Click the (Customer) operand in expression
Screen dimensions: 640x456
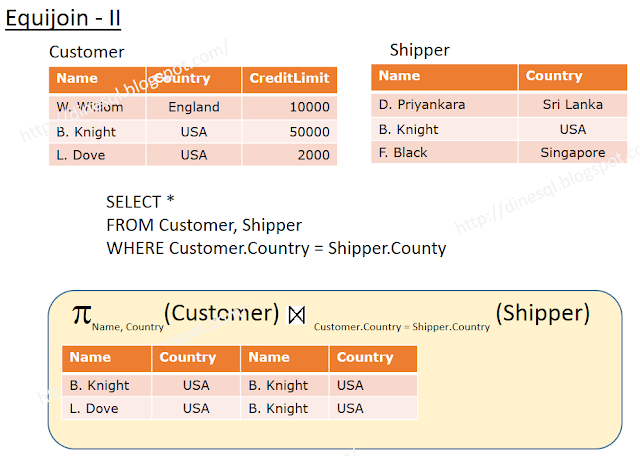click(220, 313)
